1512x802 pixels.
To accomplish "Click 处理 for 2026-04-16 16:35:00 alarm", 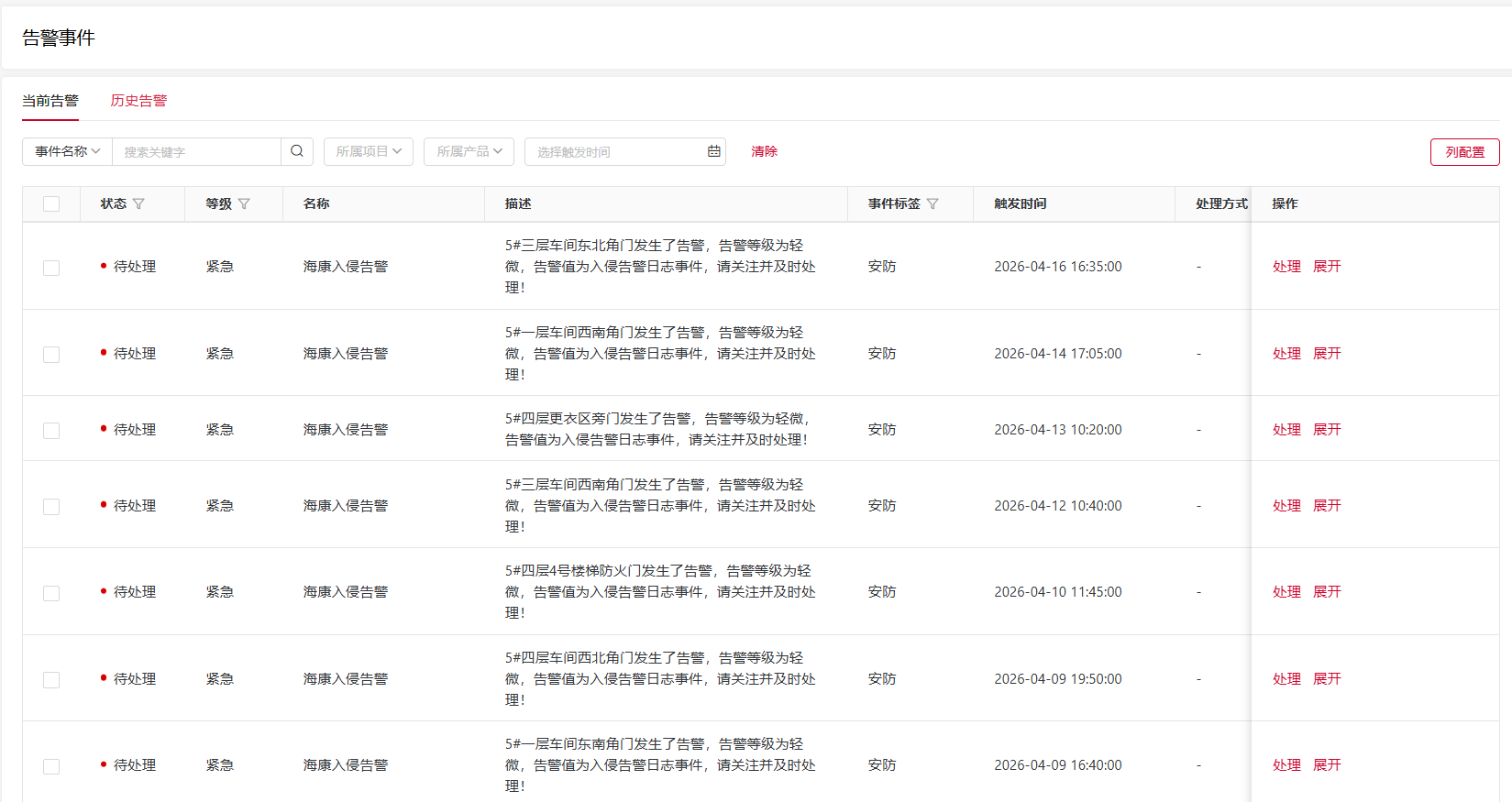I will click(x=1286, y=267).
